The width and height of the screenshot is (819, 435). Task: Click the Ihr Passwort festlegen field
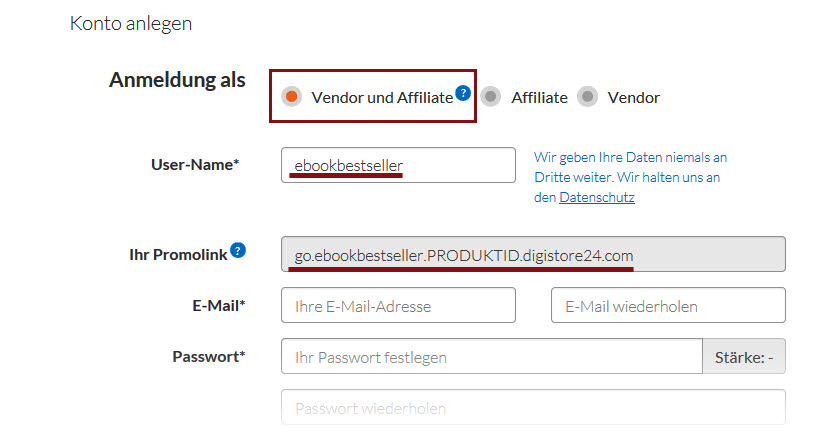(x=491, y=357)
